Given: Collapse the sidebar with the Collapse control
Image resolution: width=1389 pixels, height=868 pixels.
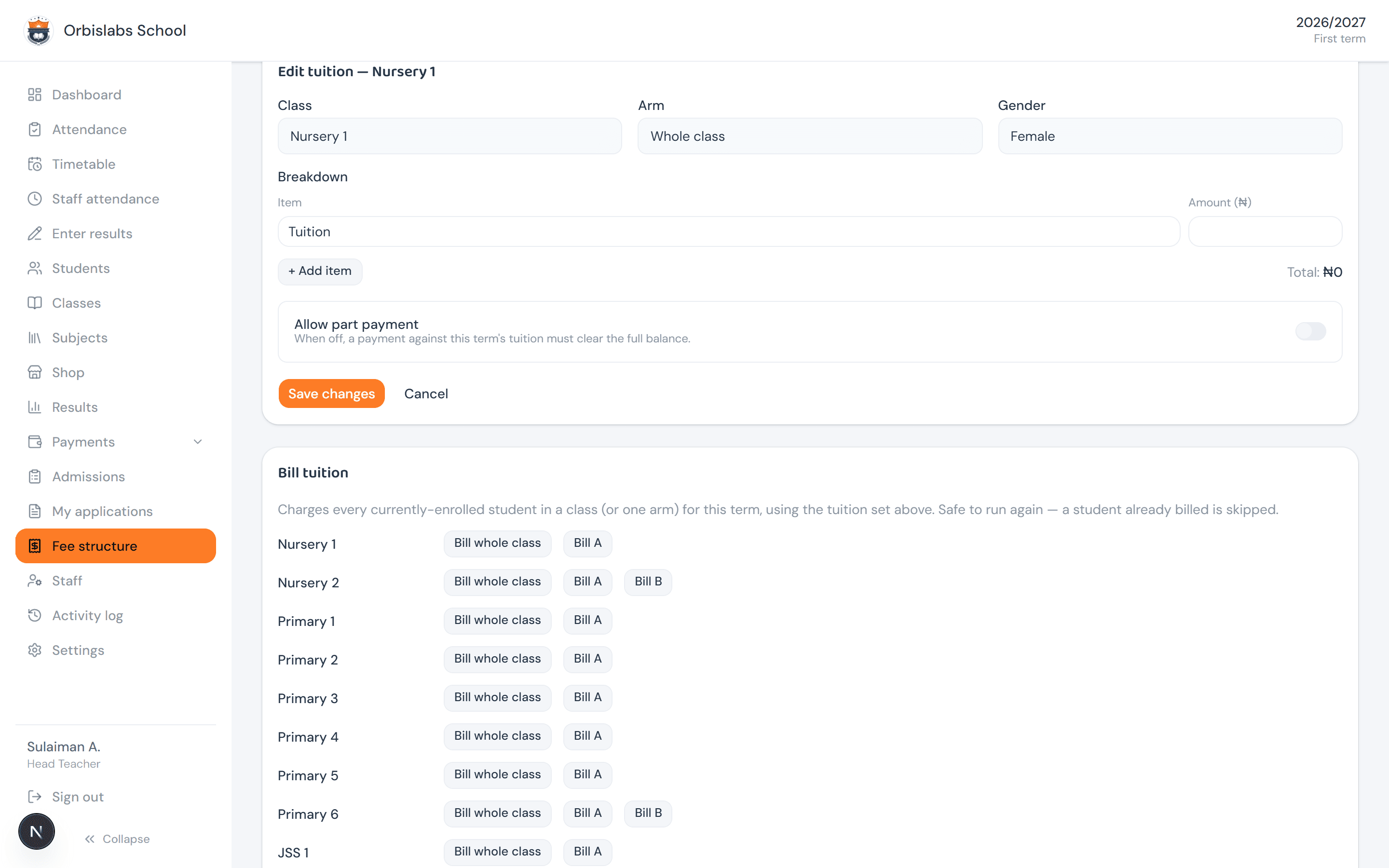Looking at the screenshot, I should pyautogui.click(x=117, y=839).
